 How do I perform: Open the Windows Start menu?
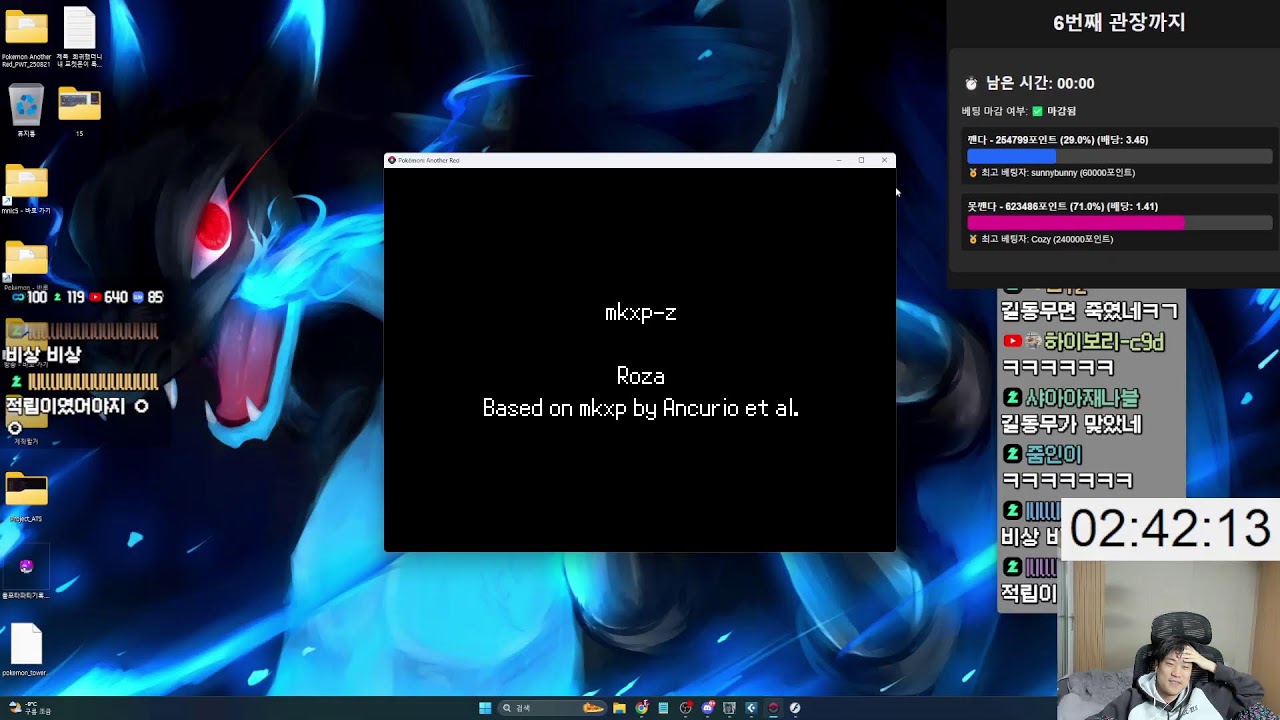pyautogui.click(x=485, y=708)
